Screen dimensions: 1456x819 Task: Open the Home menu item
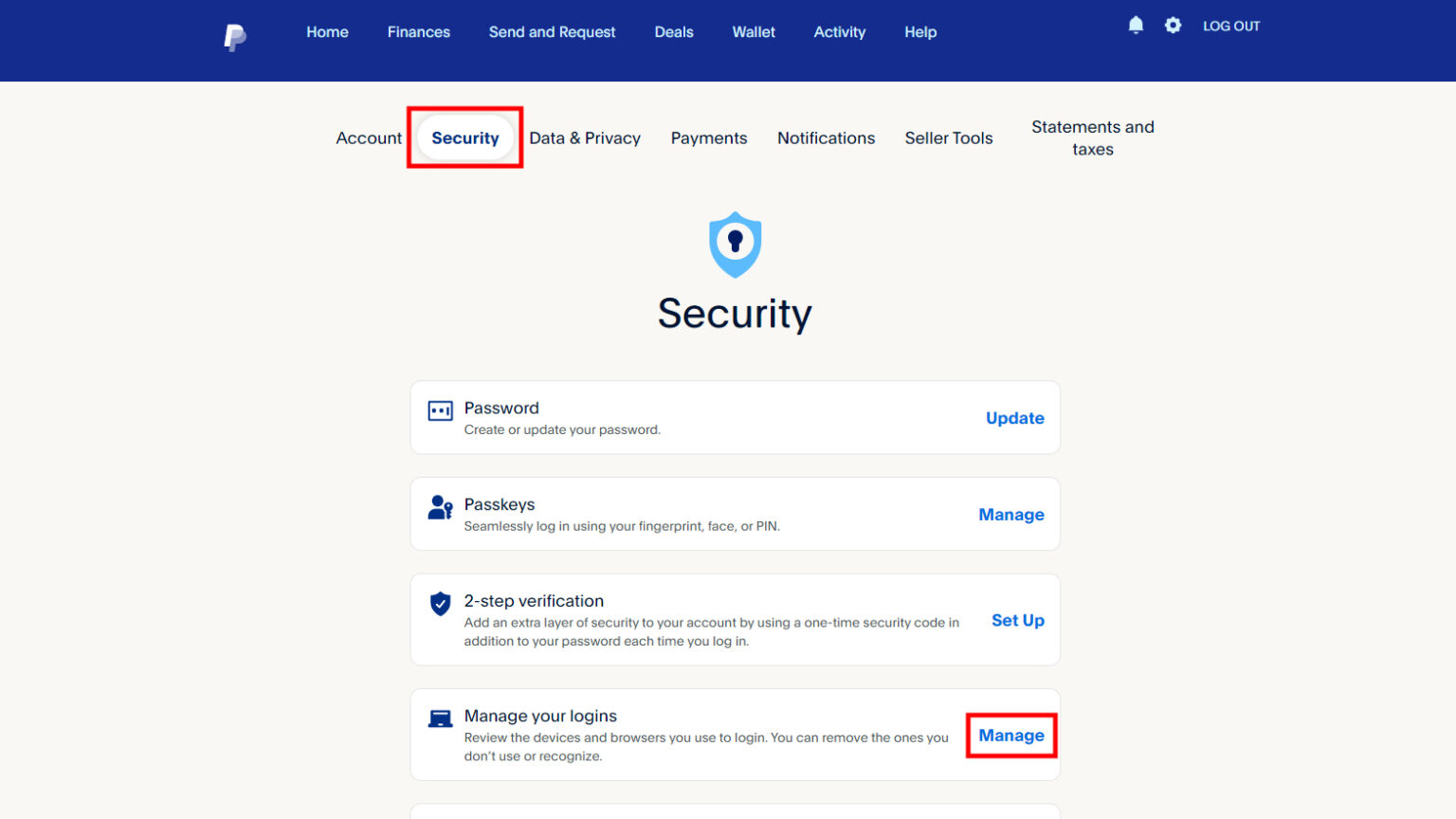pos(327,31)
